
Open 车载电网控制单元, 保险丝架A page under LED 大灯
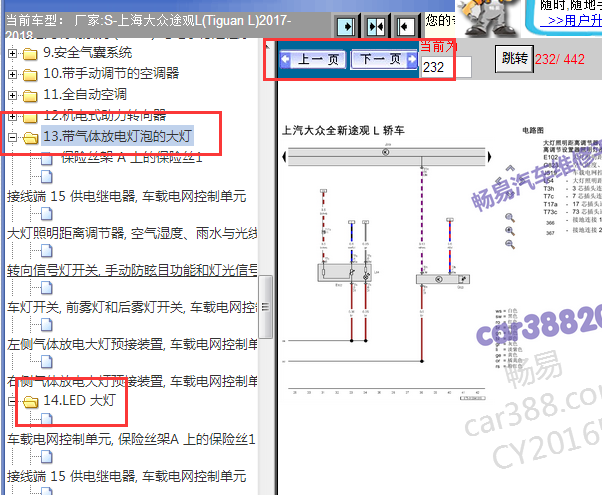tap(131, 439)
